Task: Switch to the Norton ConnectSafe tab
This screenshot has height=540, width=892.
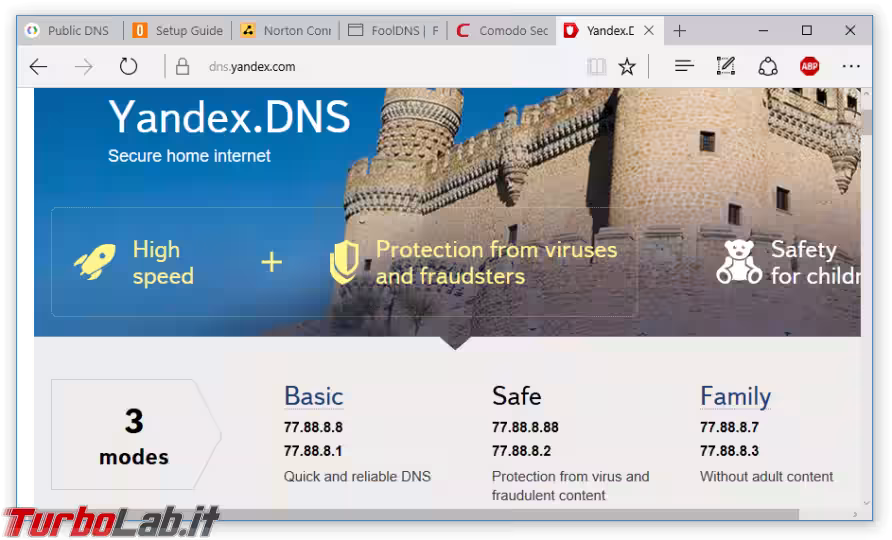Action: pyautogui.click(x=286, y=30)
